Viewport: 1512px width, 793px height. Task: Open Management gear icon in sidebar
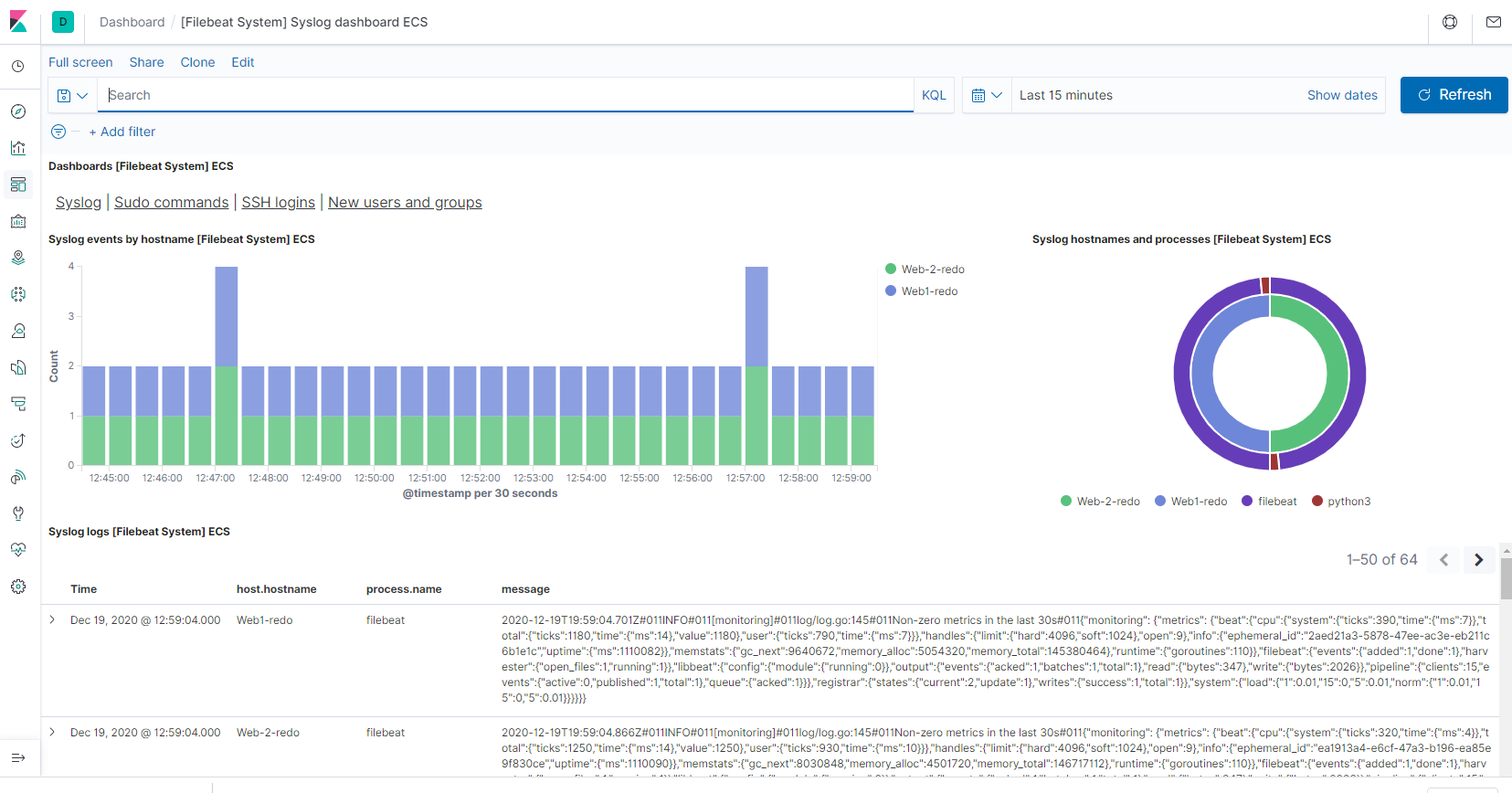pos(18,587)
